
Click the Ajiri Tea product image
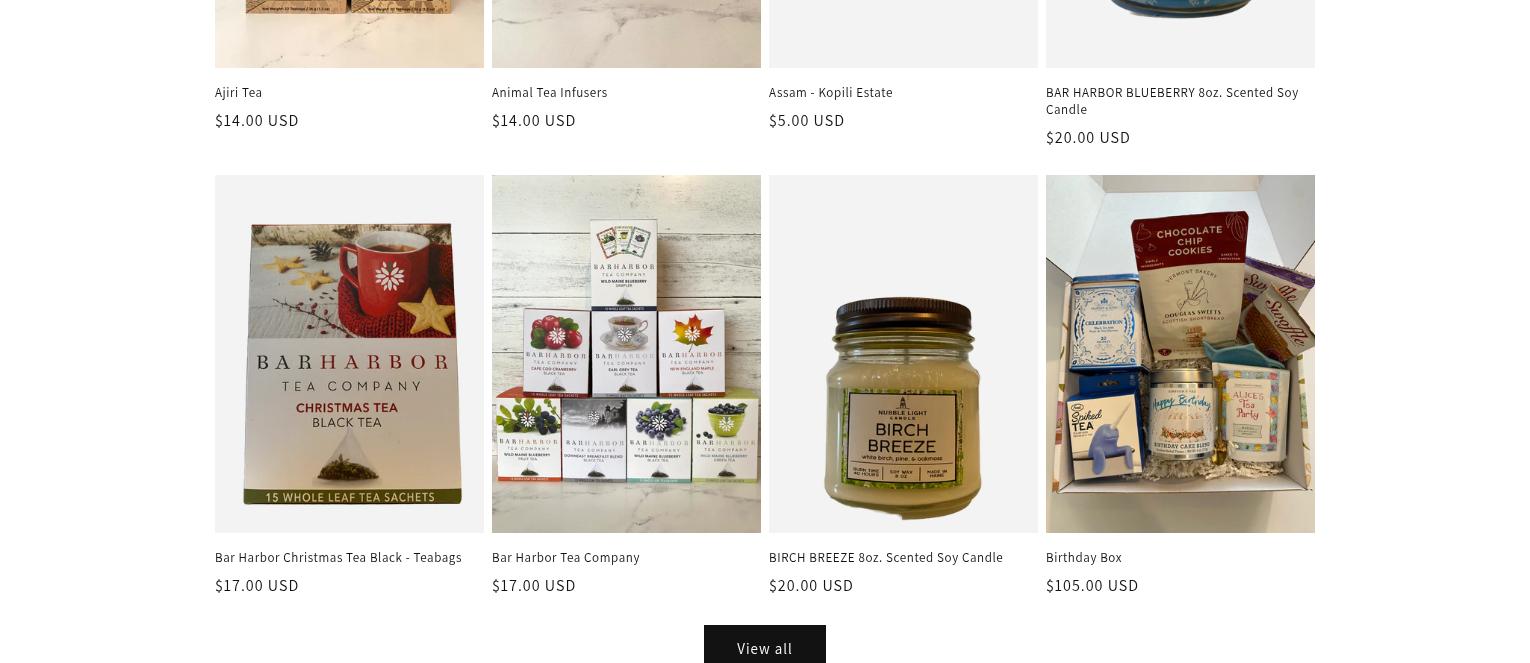point(349,33)
